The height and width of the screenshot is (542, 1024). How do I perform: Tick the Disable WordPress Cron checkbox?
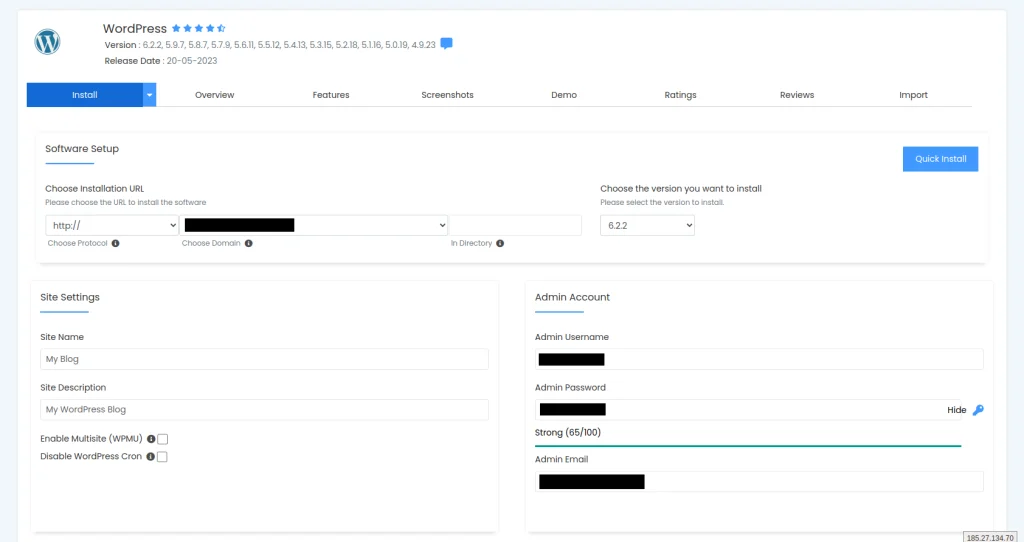pos(162,456)
